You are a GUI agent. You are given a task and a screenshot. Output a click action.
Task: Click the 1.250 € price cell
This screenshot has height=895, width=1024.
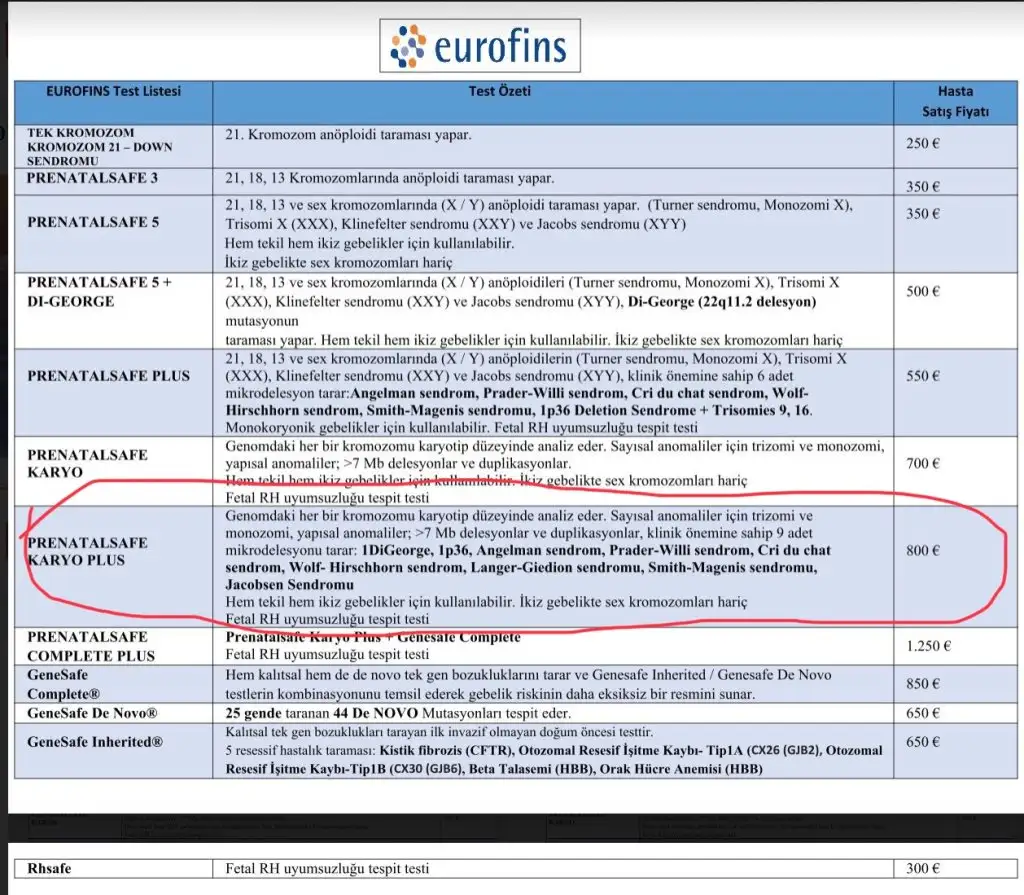click(x=923, y=646)
